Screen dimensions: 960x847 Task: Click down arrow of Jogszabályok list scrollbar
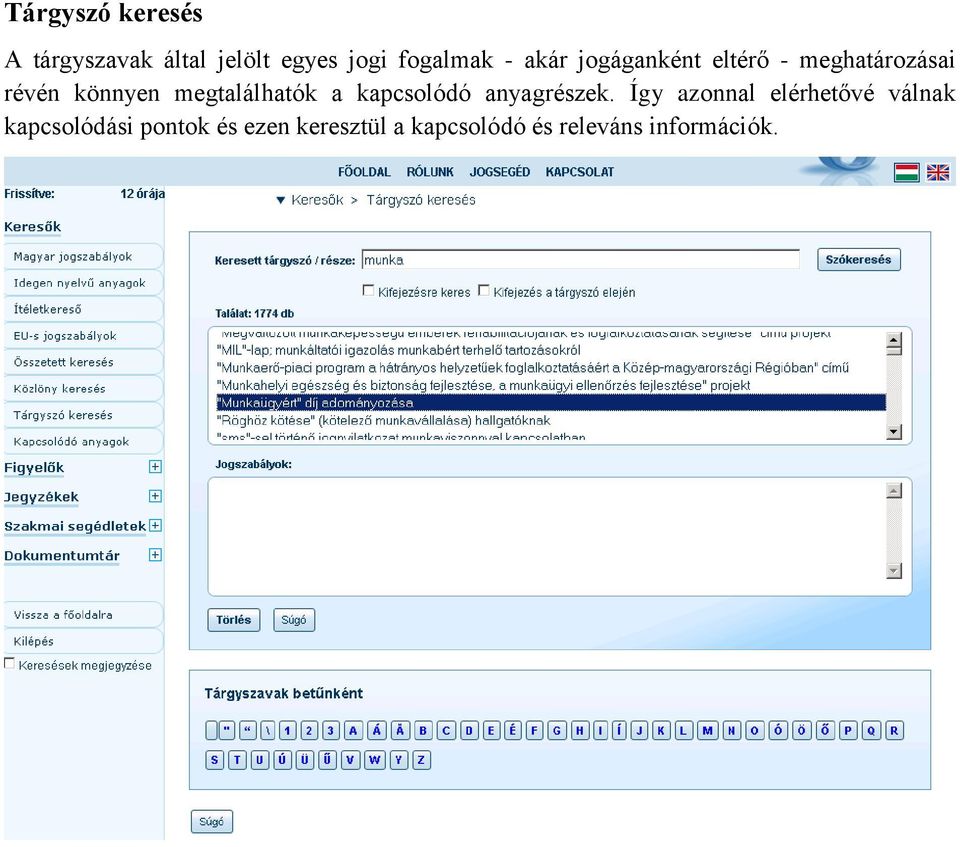[x=894, y=571]
